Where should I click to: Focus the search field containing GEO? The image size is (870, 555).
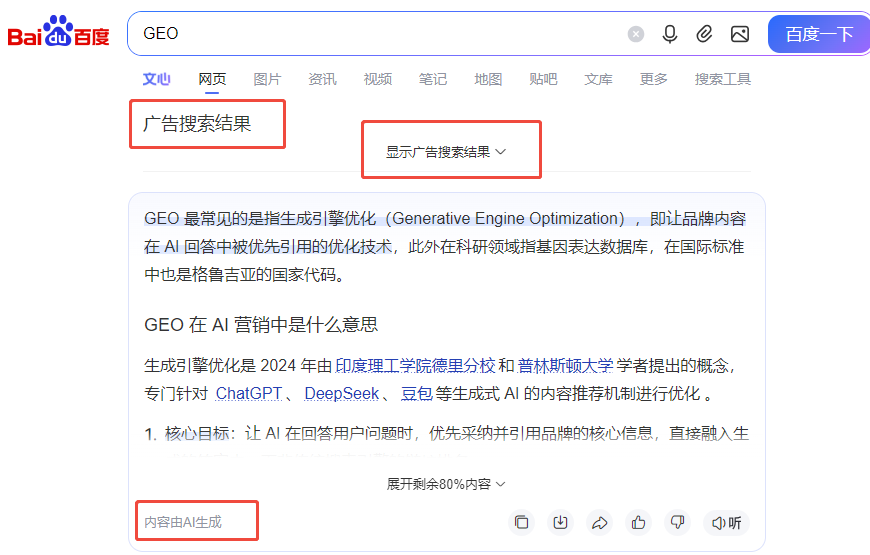click(x=377, y=34)
